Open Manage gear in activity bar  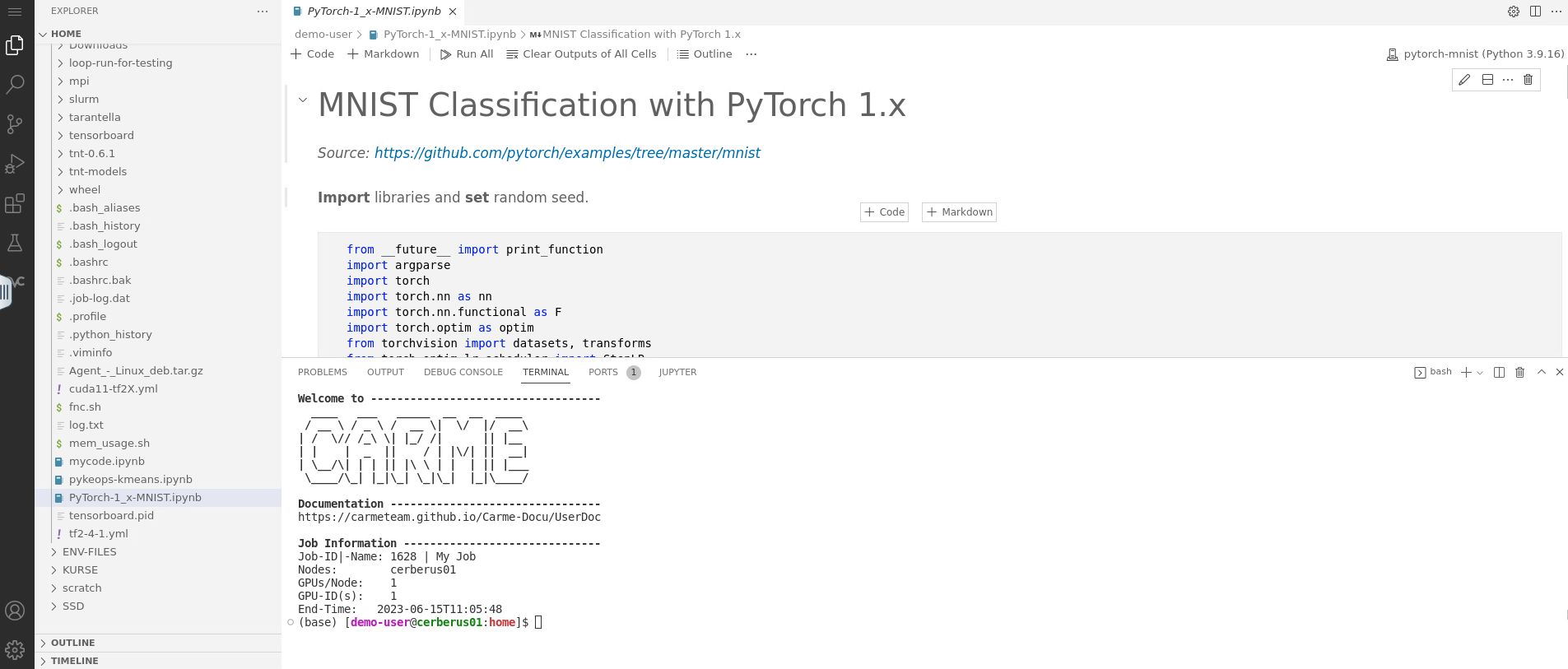(x=15, y=650)
